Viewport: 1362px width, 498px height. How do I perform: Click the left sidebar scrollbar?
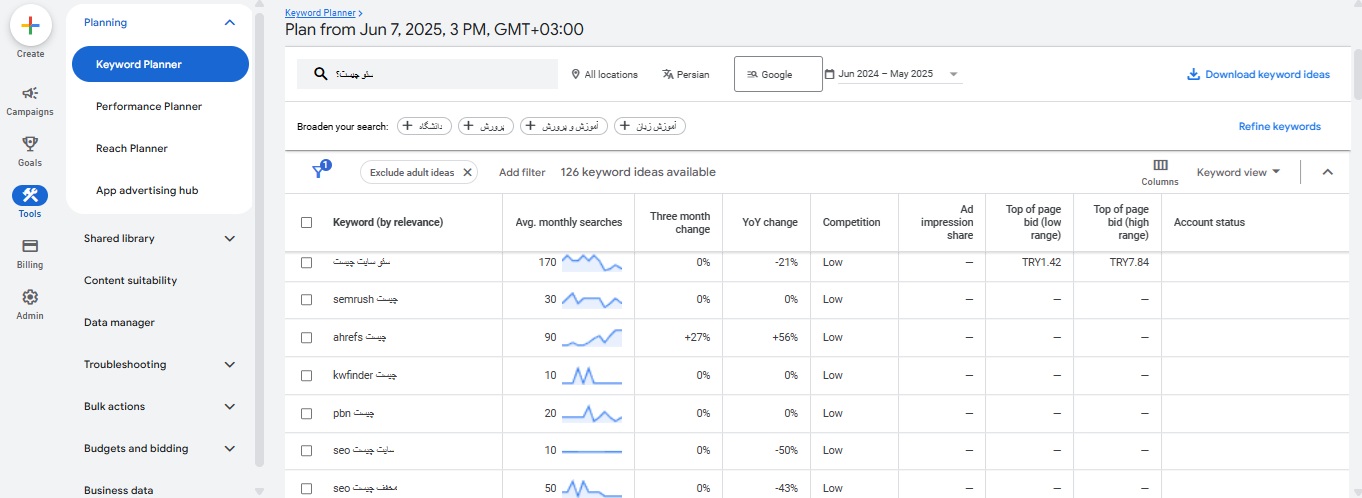260,240
